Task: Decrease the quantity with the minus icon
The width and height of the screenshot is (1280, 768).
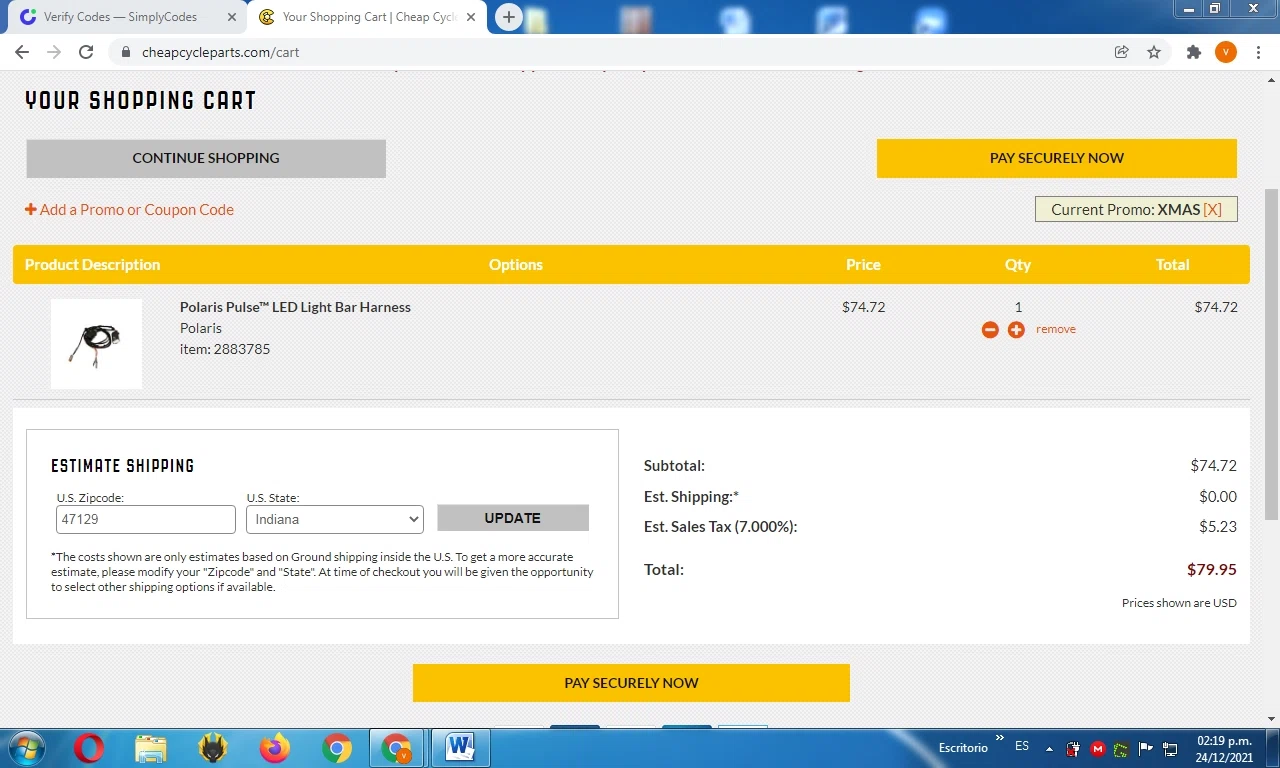Action: pos(990,330)
